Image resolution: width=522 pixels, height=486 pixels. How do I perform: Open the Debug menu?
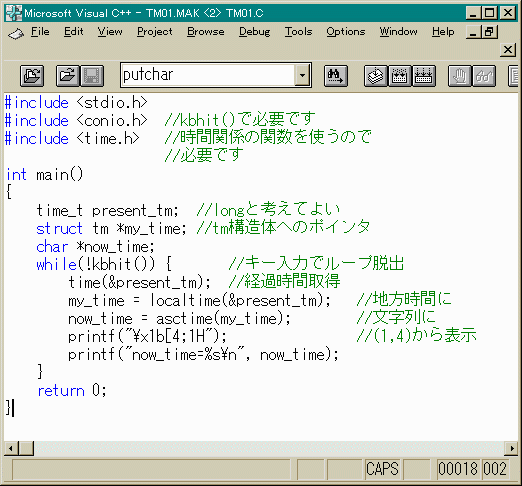pos(254,32)
